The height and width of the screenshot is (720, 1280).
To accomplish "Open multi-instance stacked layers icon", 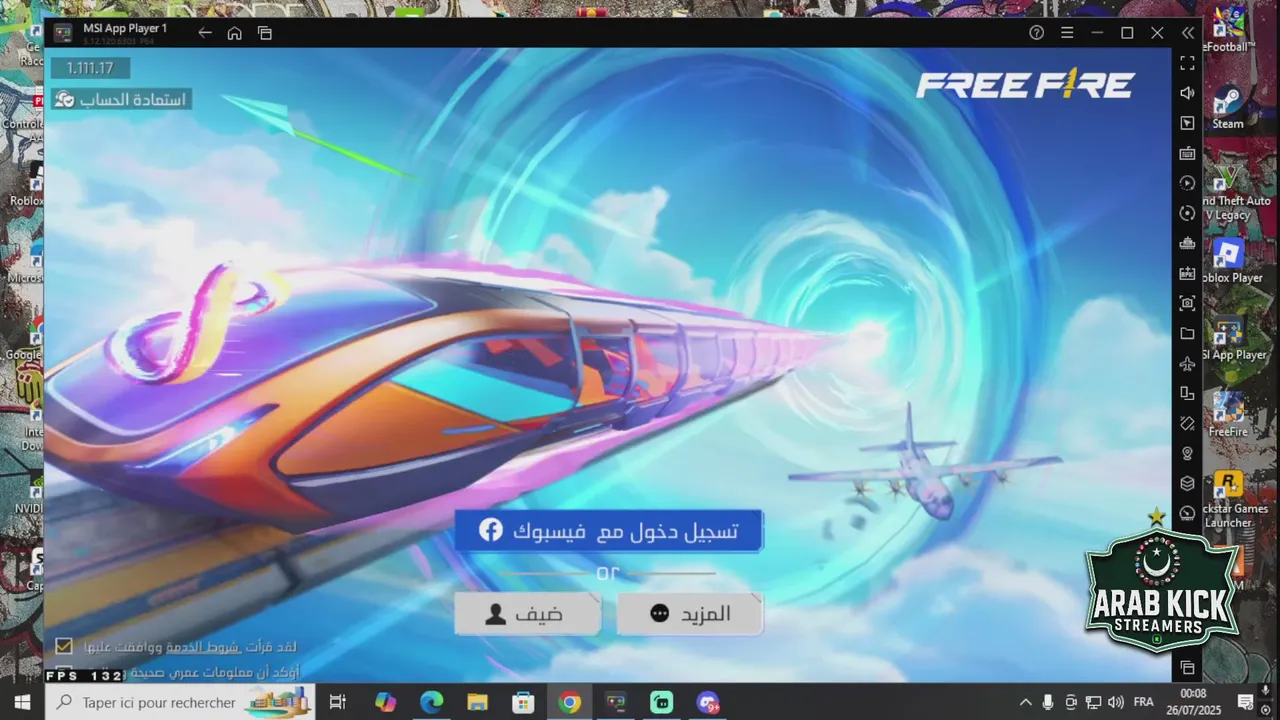I will click(1187, 483).
